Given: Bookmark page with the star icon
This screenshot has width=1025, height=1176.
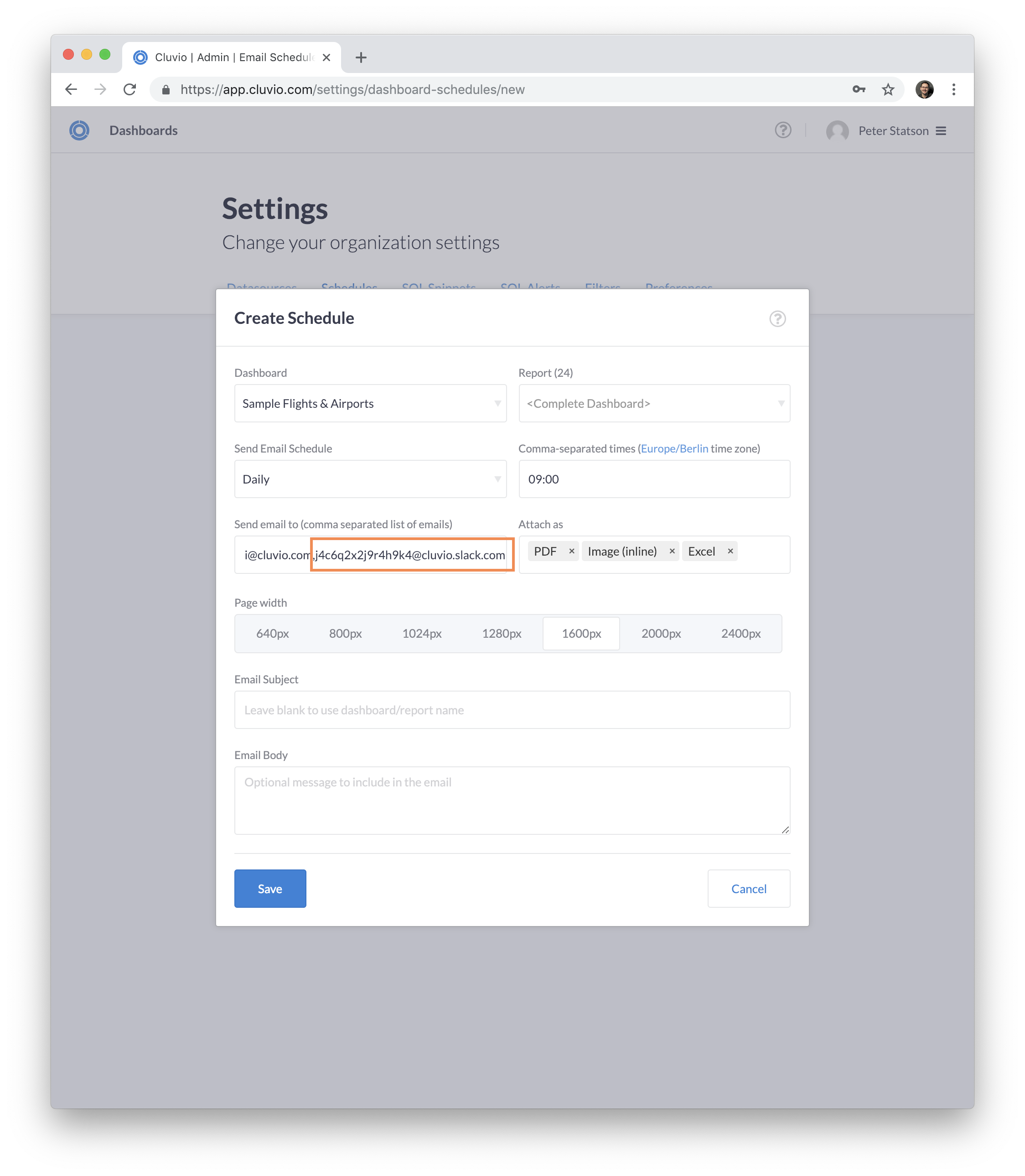Looking at the screenshot, I should coord(888,89).
